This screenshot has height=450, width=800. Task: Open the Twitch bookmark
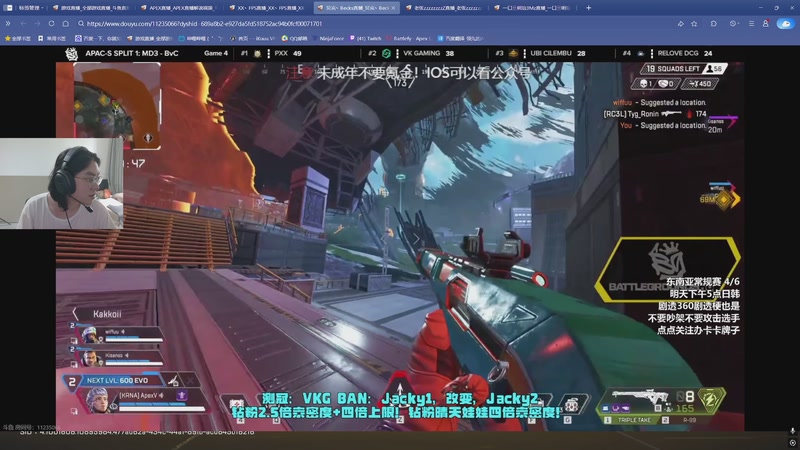coord(365,38)
